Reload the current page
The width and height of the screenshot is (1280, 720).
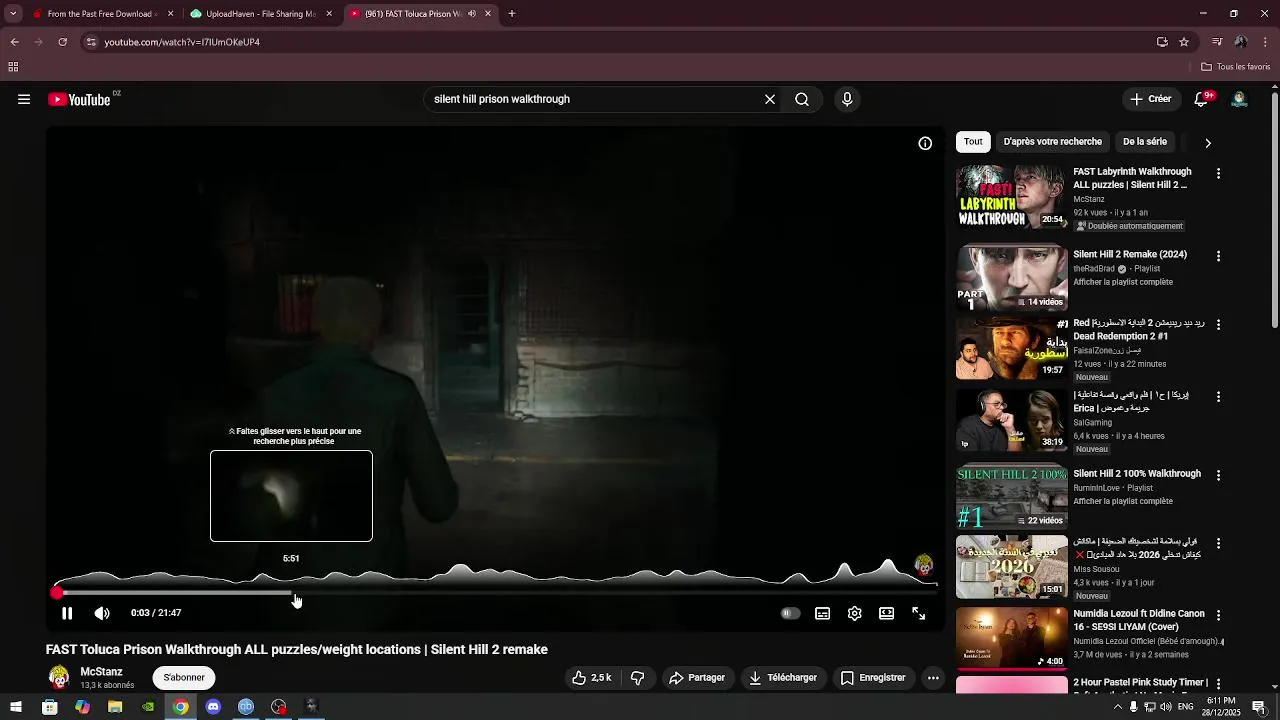pyautogui.click(x=62, y=42)
